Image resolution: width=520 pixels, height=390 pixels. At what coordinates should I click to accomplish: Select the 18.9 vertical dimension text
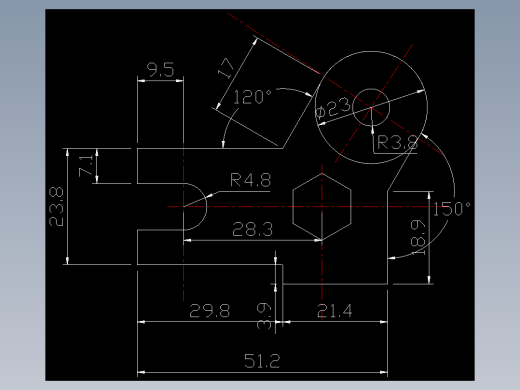pos(418,237)
